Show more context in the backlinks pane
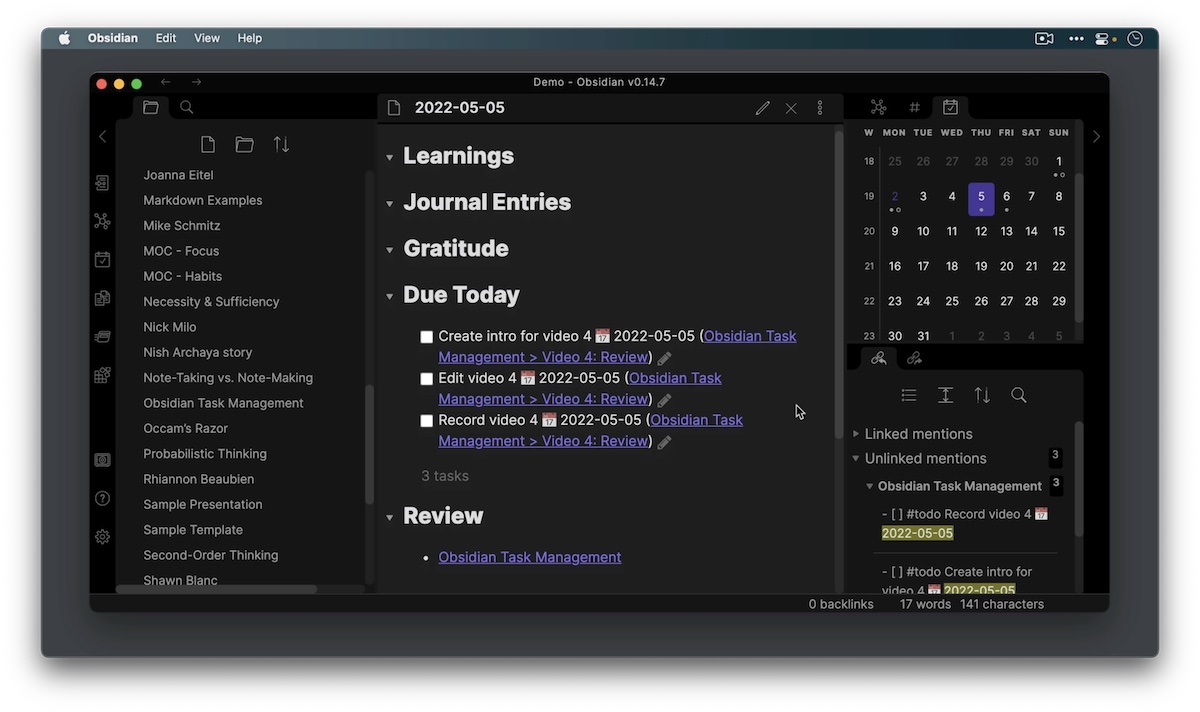 click(945, 395)
